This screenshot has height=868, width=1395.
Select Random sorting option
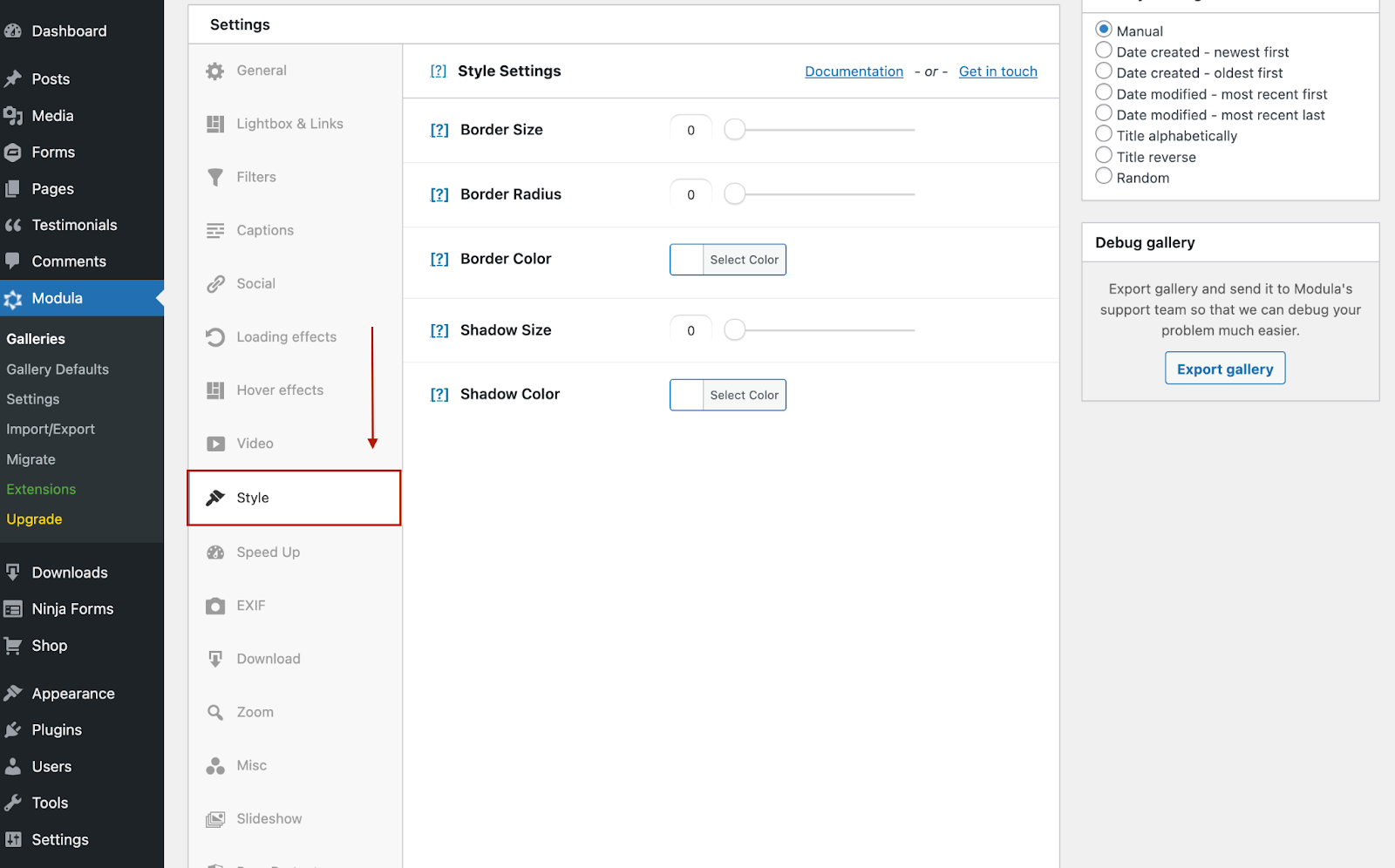click(1104, 176)
